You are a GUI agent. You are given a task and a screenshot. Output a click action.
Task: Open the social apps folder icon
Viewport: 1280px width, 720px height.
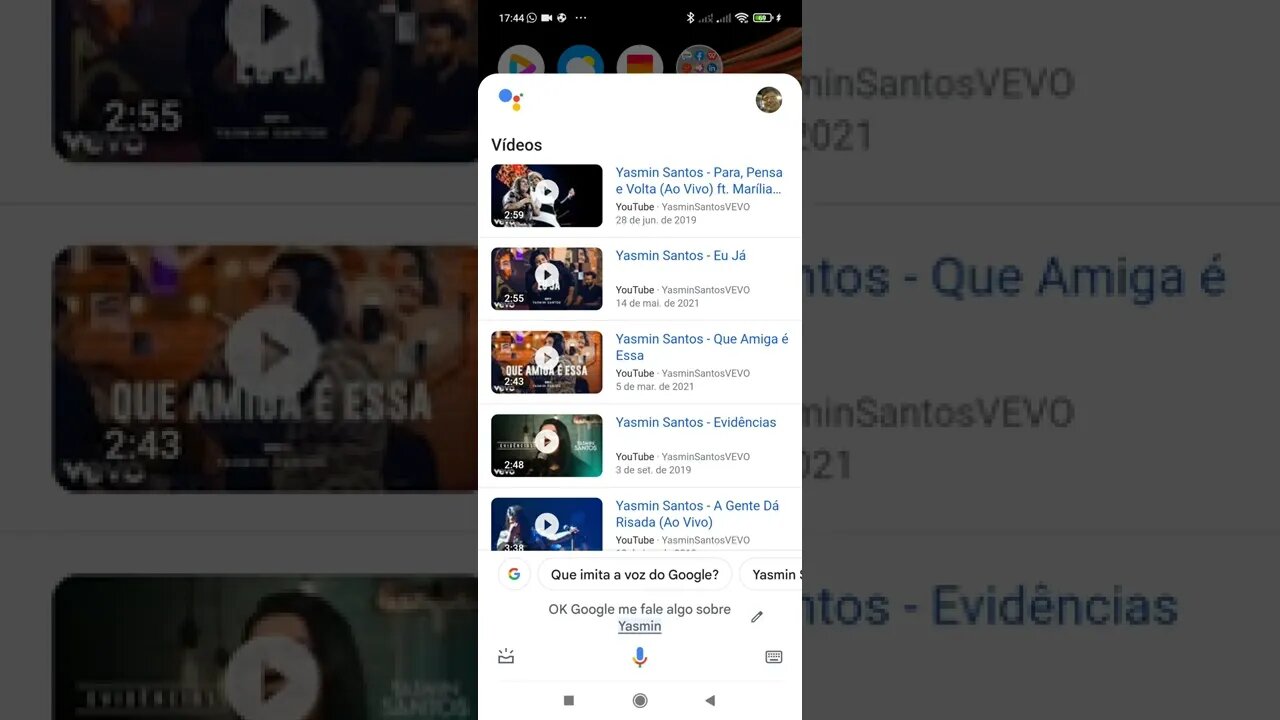coord(700,62)
